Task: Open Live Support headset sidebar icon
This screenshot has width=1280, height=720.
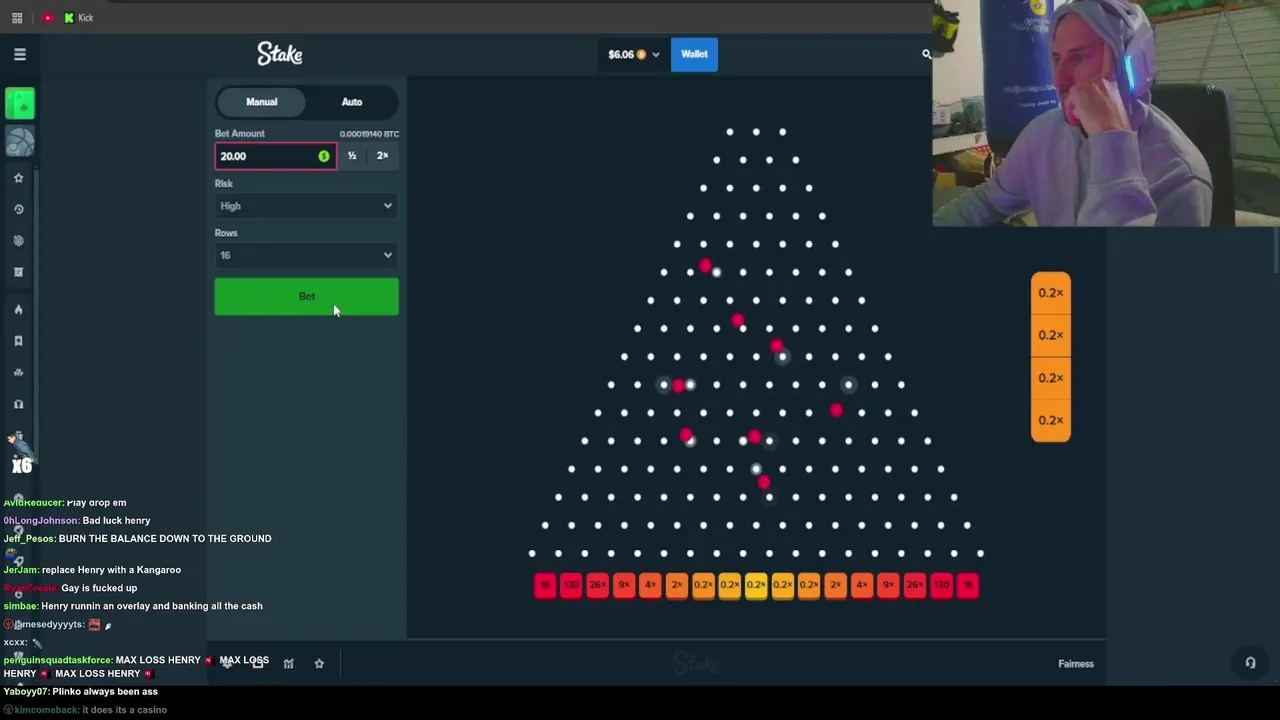Action: coord(18,404)
